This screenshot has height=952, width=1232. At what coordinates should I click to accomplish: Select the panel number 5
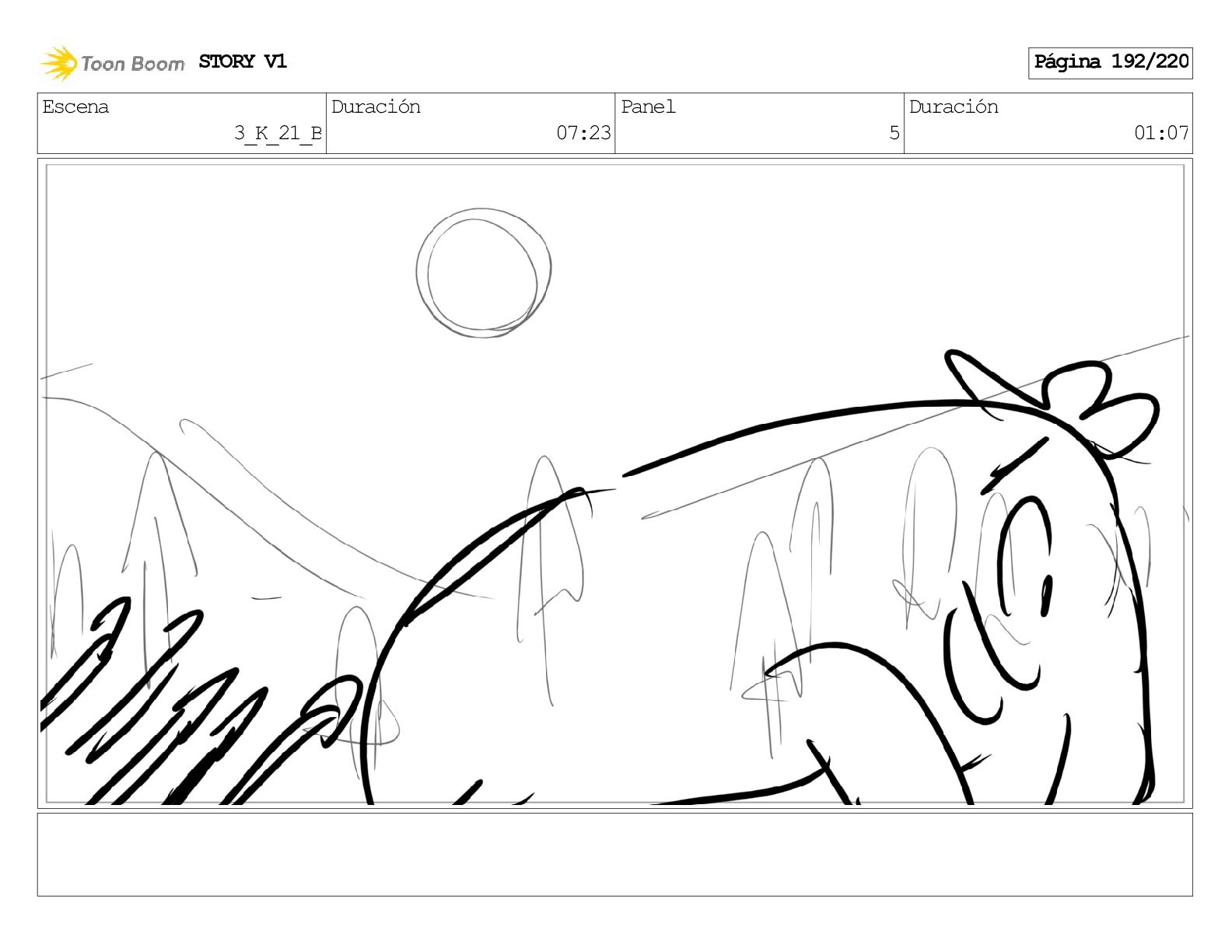pos(894,133)
